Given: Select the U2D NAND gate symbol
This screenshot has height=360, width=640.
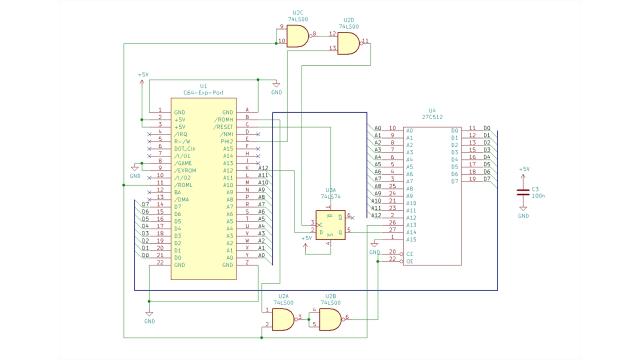Looking at the screenshot, I should point(349,44).
